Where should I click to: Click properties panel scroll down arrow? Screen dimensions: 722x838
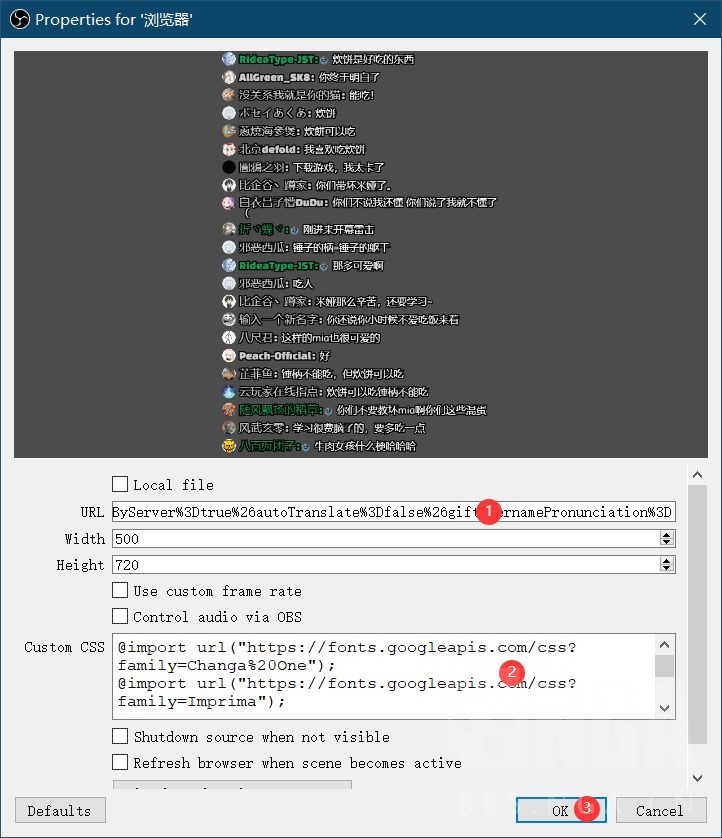coord(697,778)
